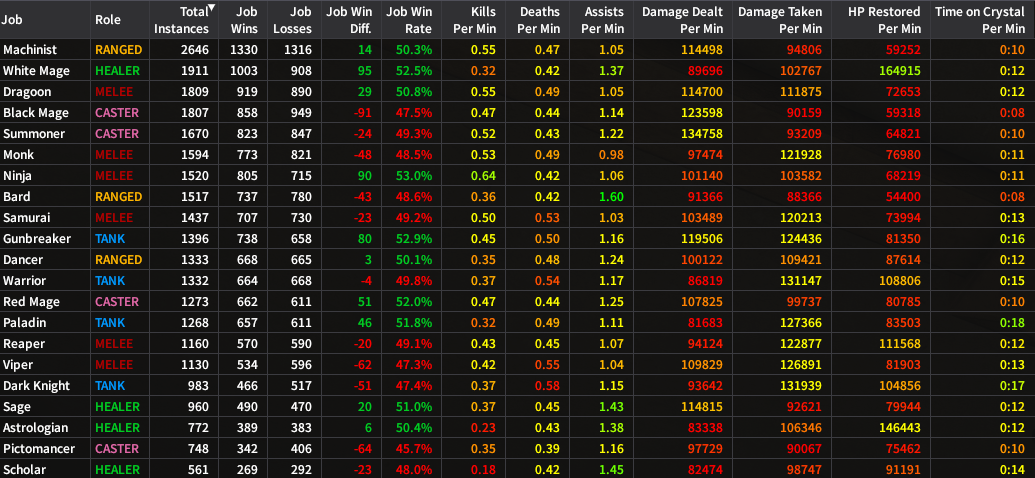
Task: Sort by Time on Crystal Per Min header
Action: coord(980,20)
